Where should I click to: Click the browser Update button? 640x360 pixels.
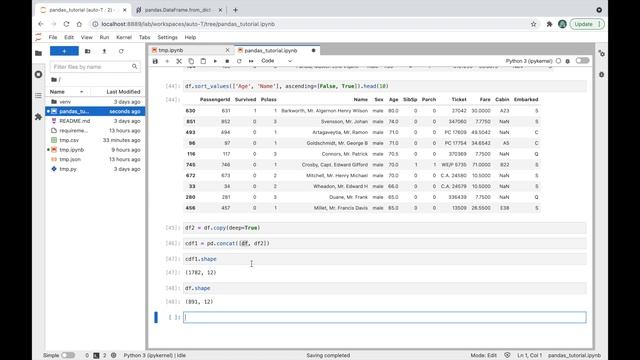pos(587,24)
